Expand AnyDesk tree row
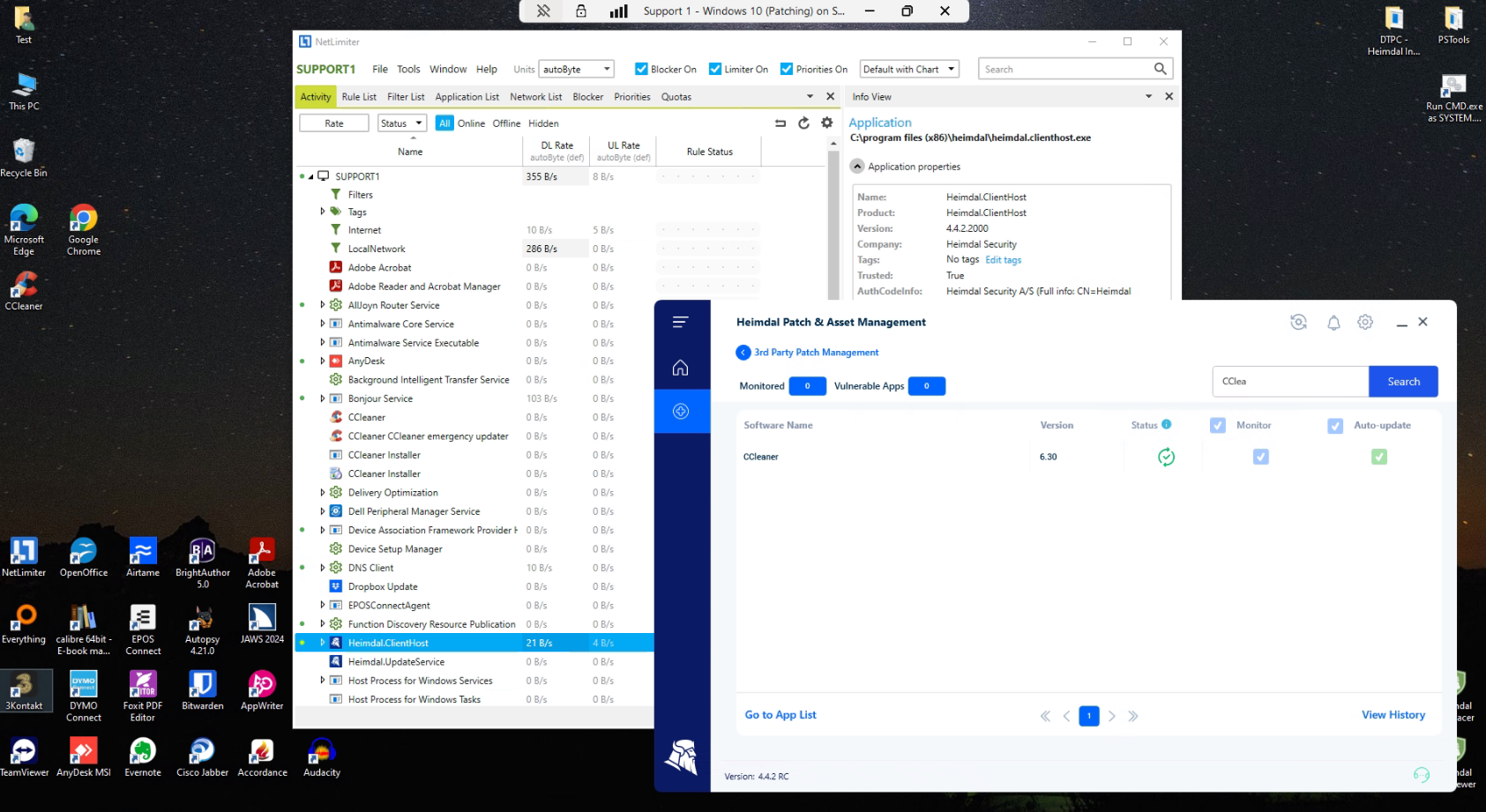The height and width of the screenshot is (812, 1486). pos(323,361)
